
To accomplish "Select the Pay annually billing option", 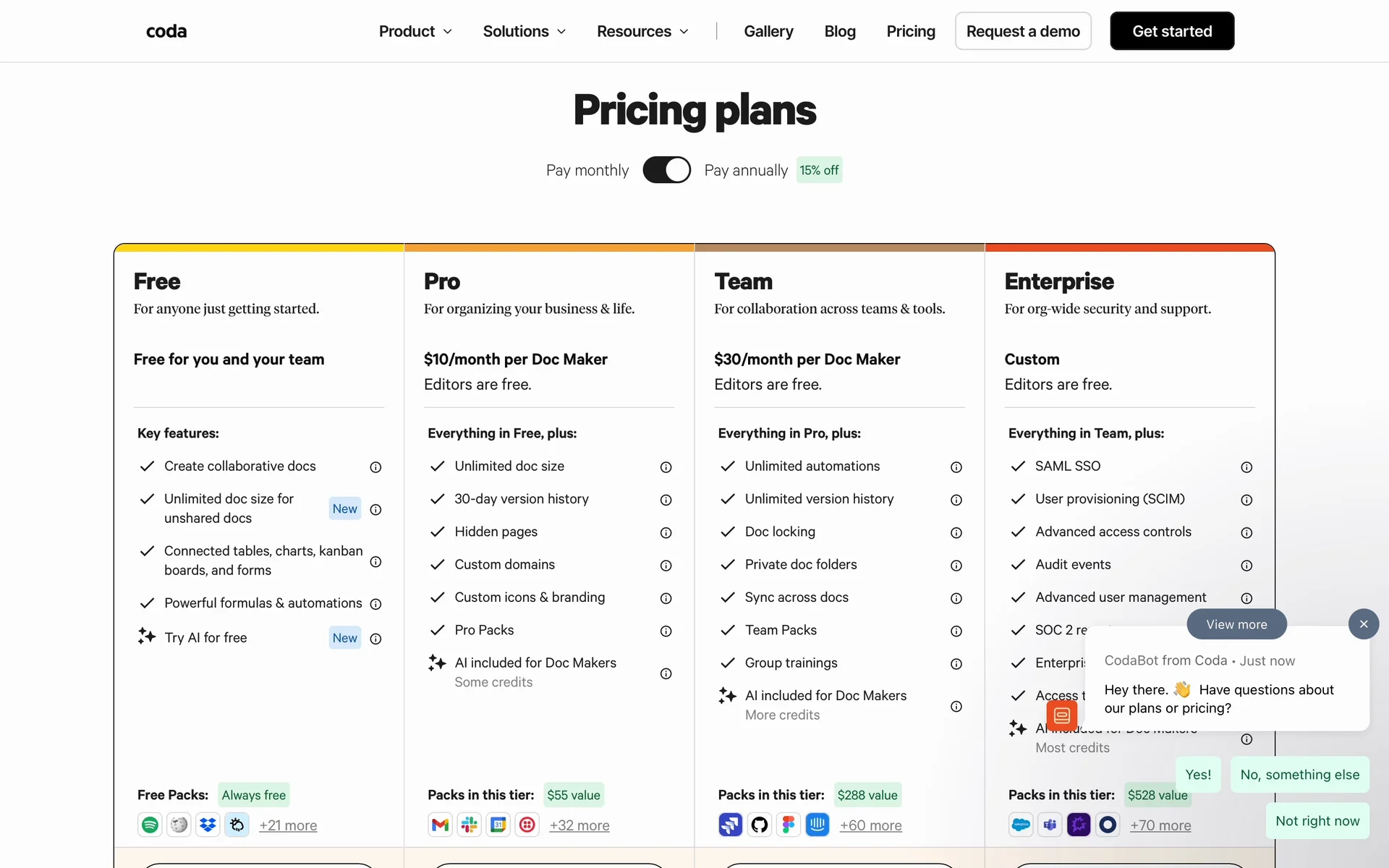I will pos(746,170).
